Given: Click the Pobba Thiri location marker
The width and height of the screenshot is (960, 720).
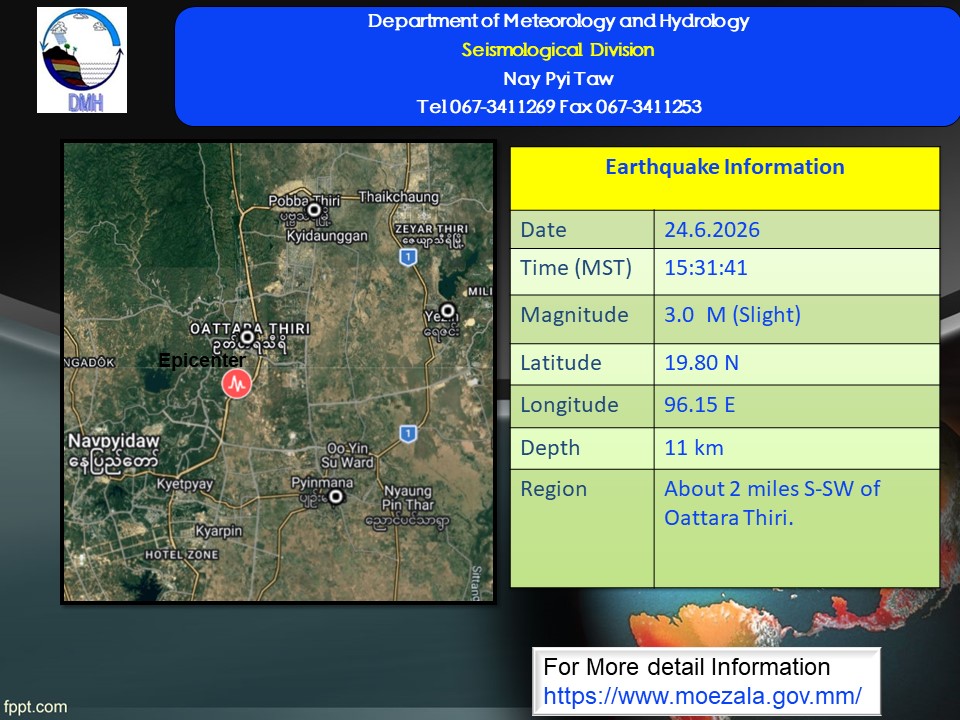Looking at the screenshot, I should coord(314,210).
